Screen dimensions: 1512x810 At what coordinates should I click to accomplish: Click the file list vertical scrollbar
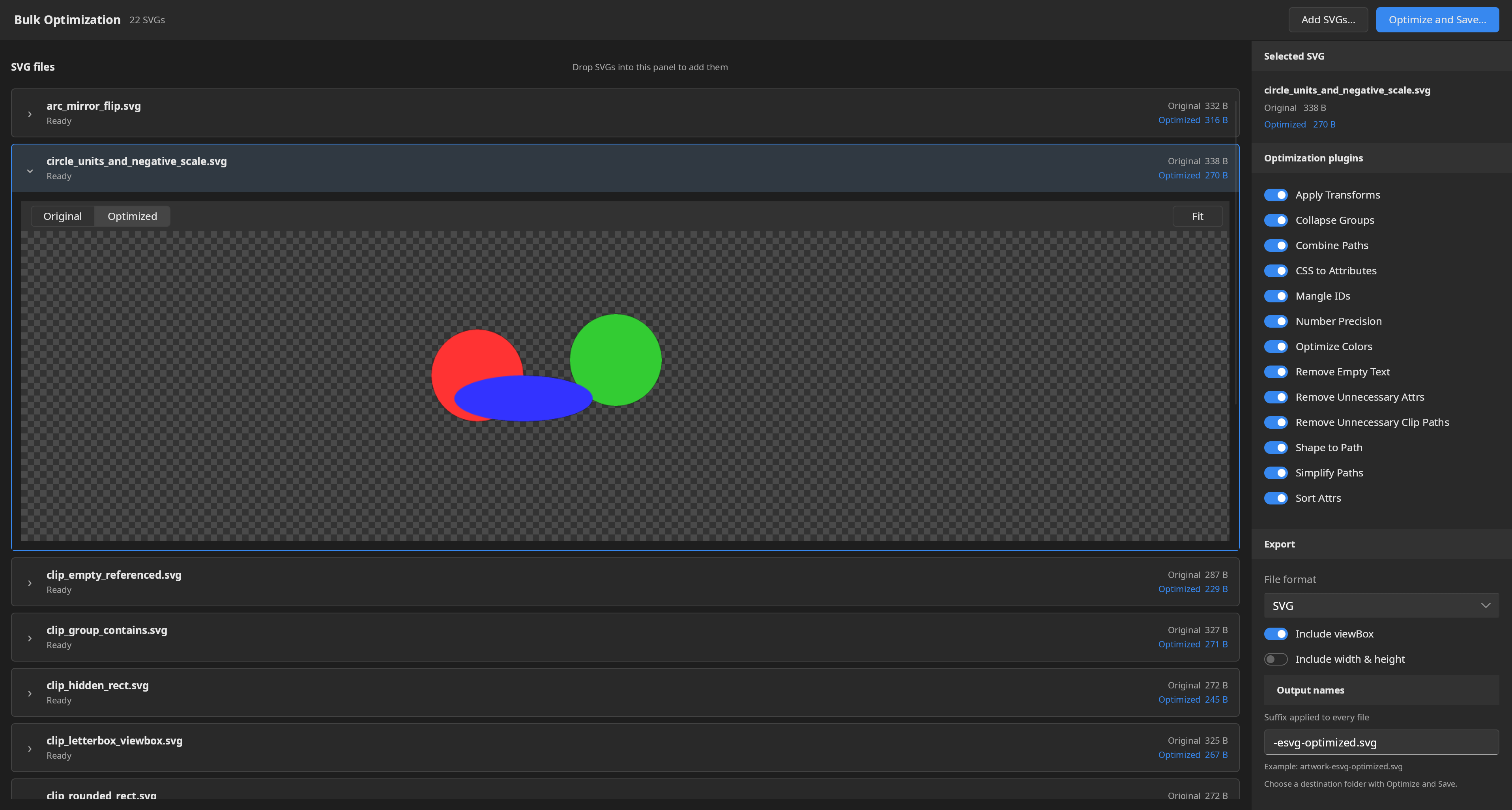[x=1235, y=253]
